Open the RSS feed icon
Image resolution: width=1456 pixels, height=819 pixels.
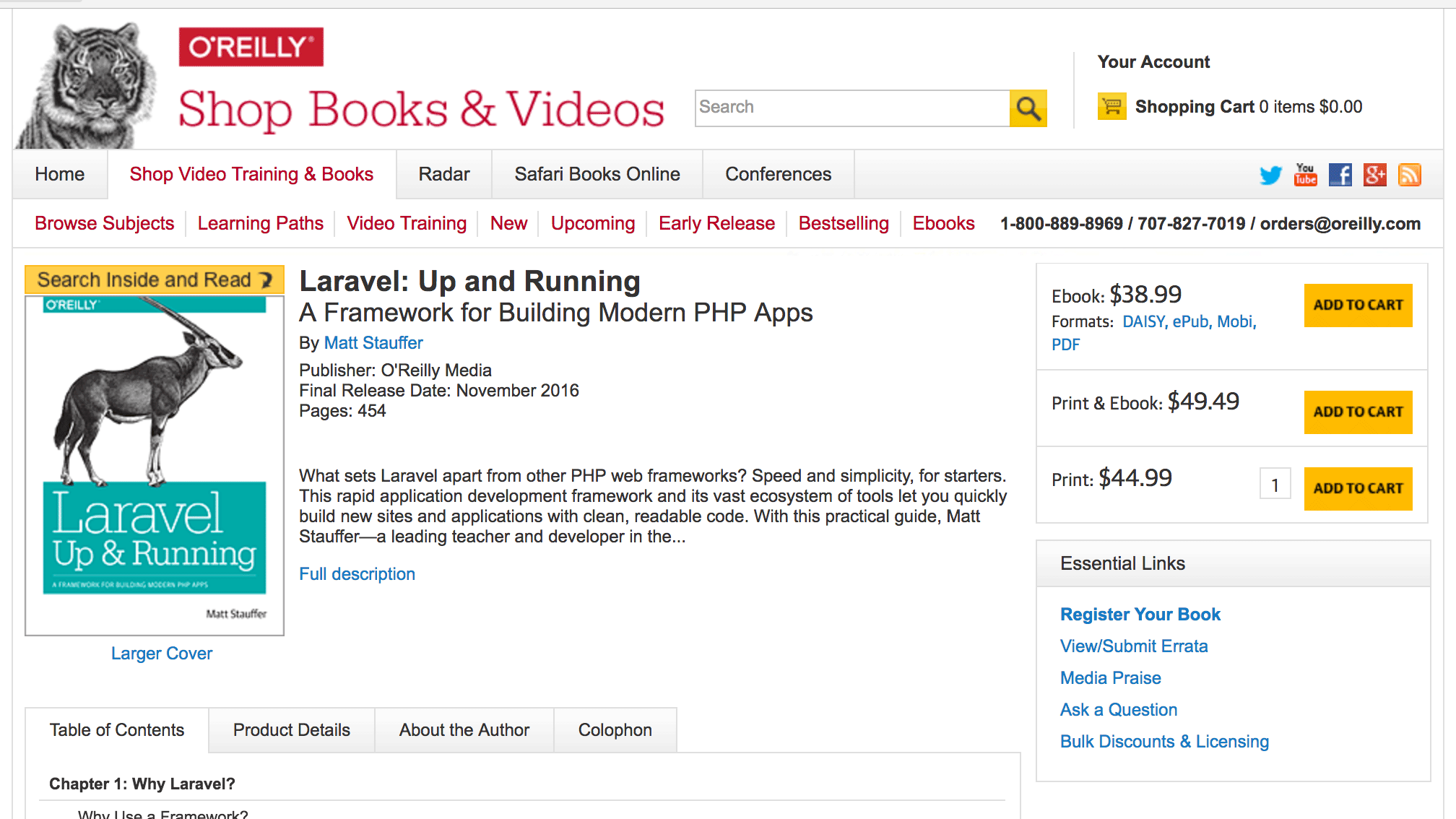point(1409,175)
